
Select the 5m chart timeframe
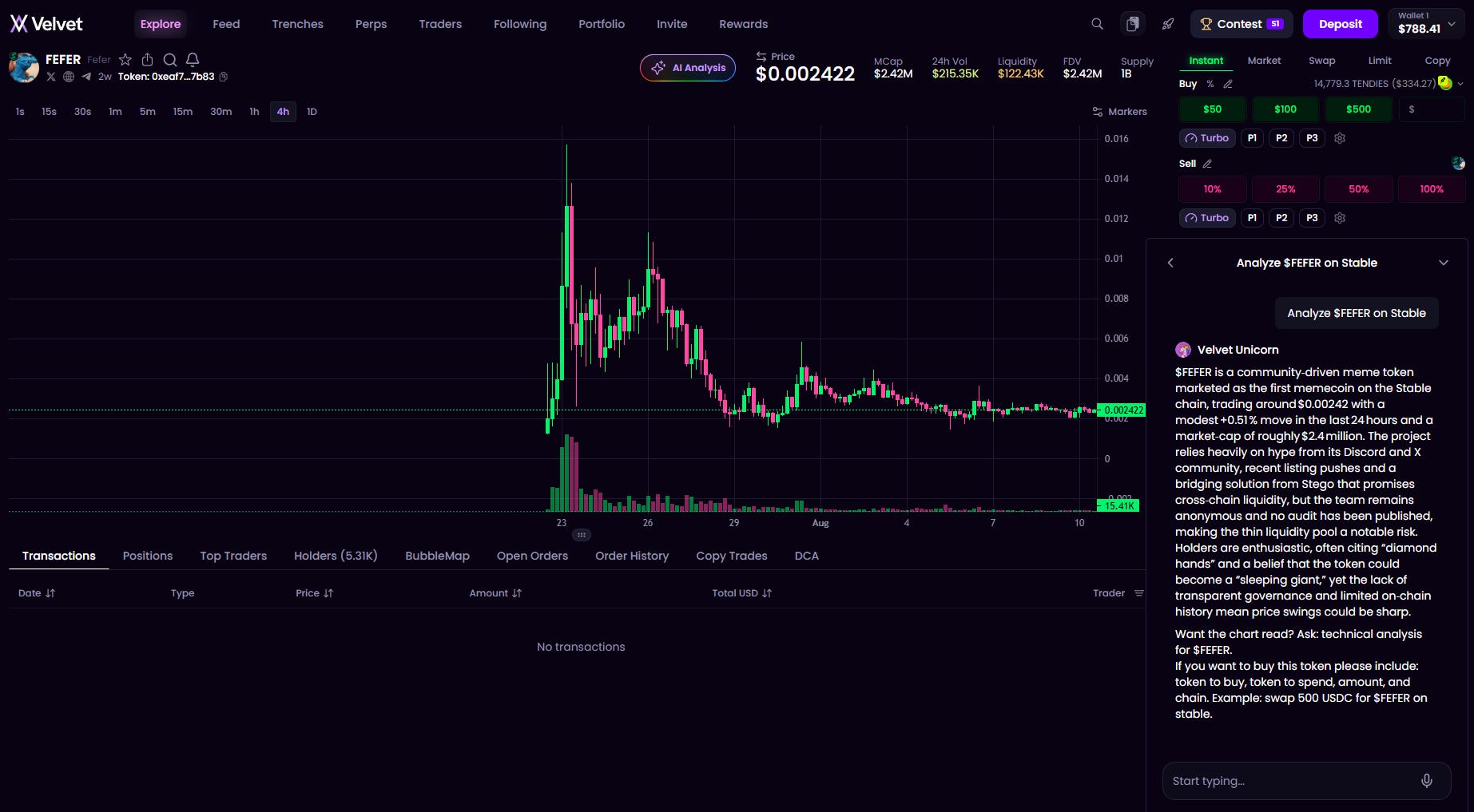click(148, 112)
